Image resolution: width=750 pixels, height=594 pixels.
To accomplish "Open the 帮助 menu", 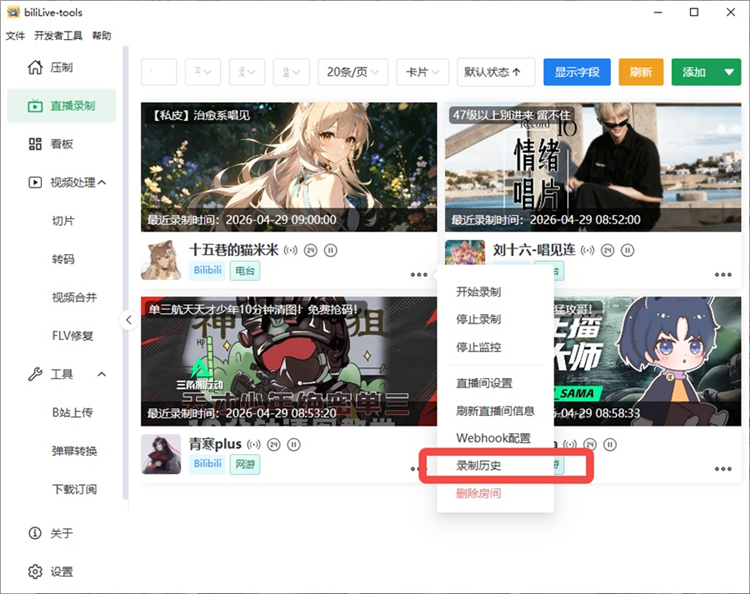I will tap(101, 36).
